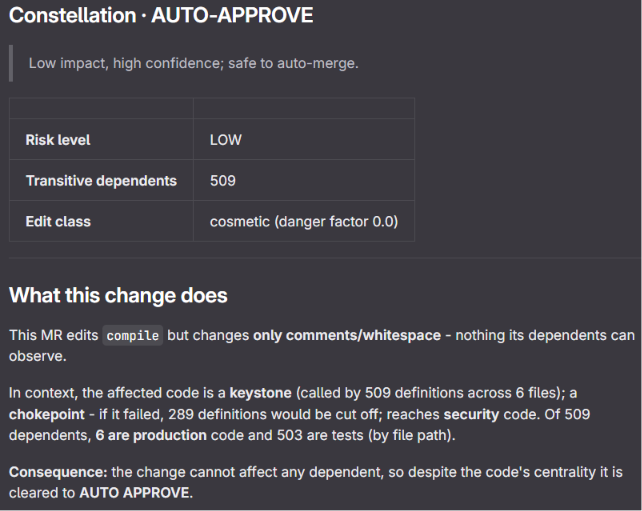Click the What this change does heading

(x=118, y=295)
